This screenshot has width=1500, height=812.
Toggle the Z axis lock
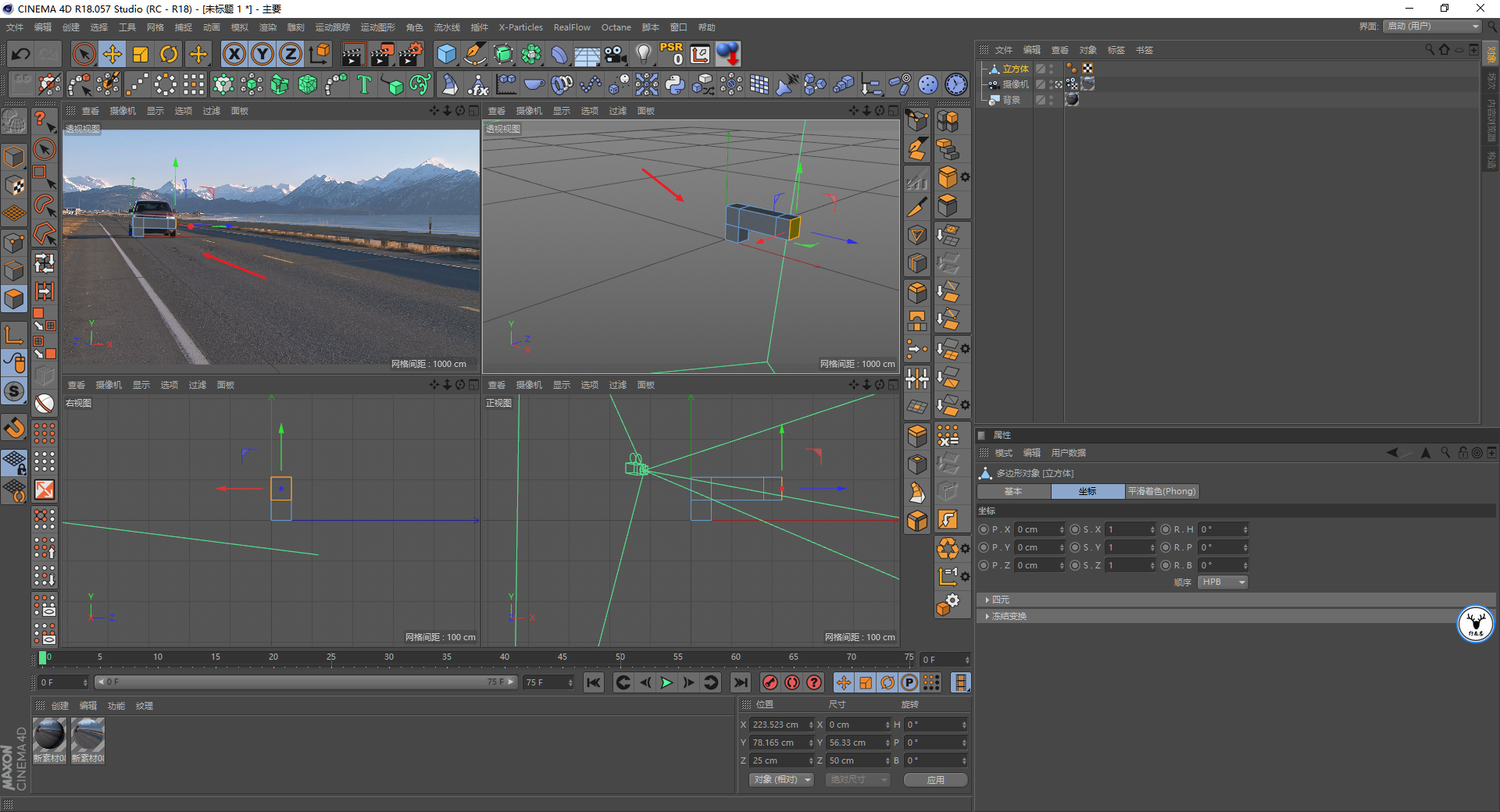pyautogui.click(x=290, y=54)
